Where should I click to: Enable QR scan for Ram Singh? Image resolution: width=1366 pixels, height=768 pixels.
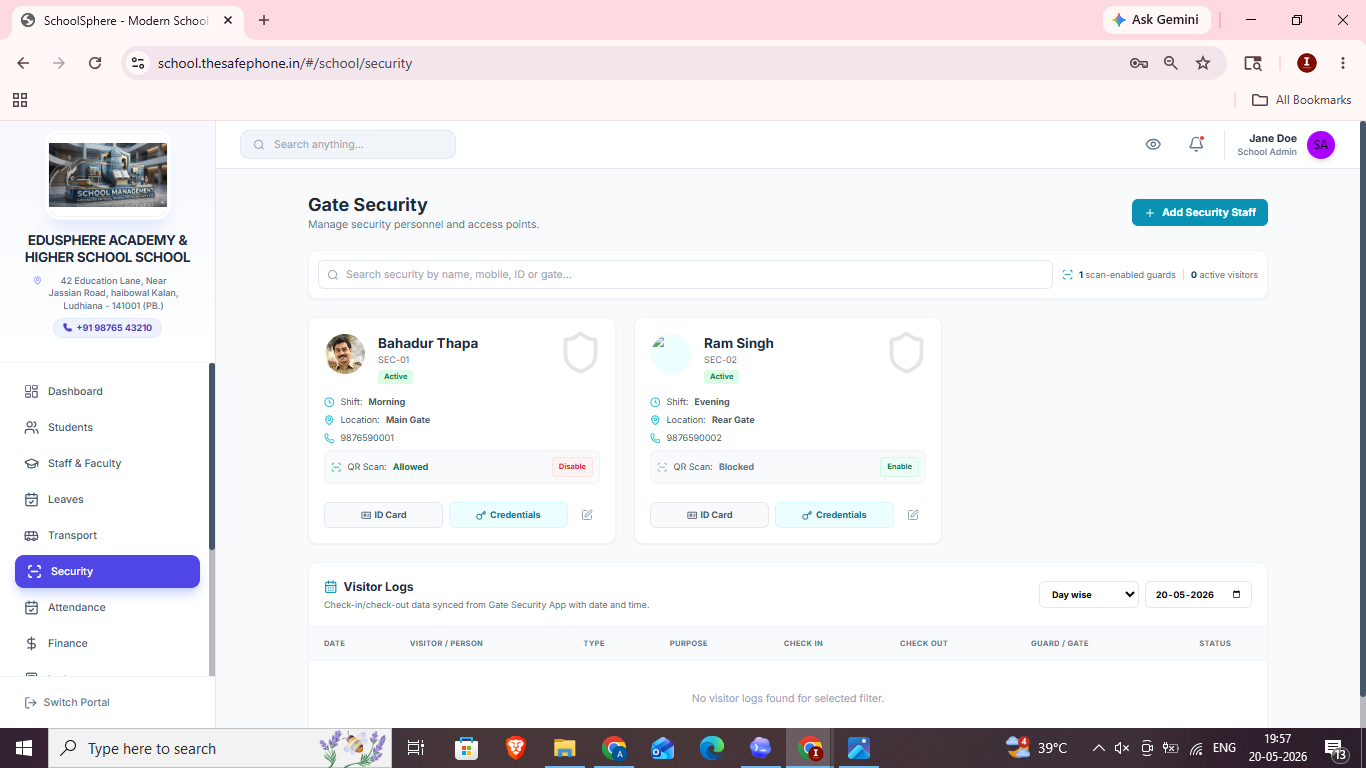899,467
